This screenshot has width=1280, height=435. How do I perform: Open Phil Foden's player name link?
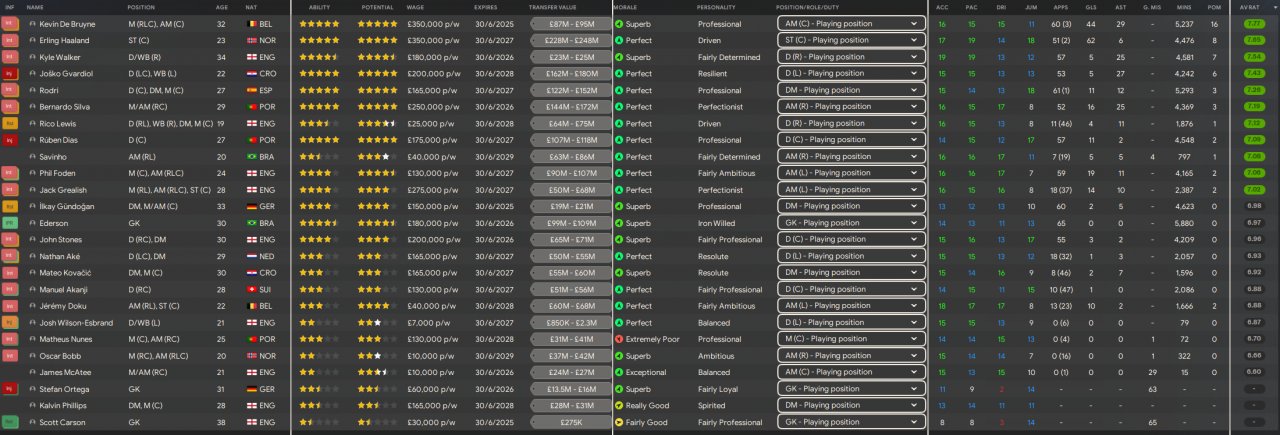pos(59,173)
